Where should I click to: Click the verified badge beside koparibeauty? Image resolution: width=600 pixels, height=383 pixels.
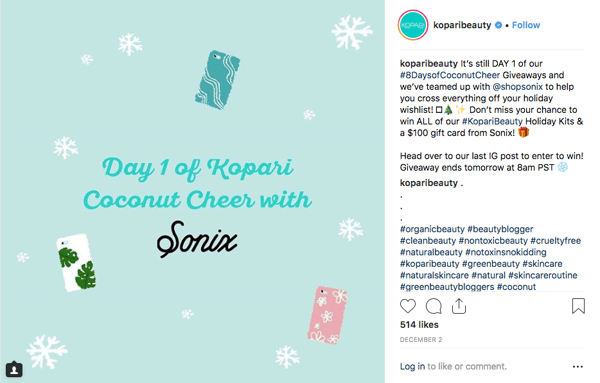coord(498,25)
